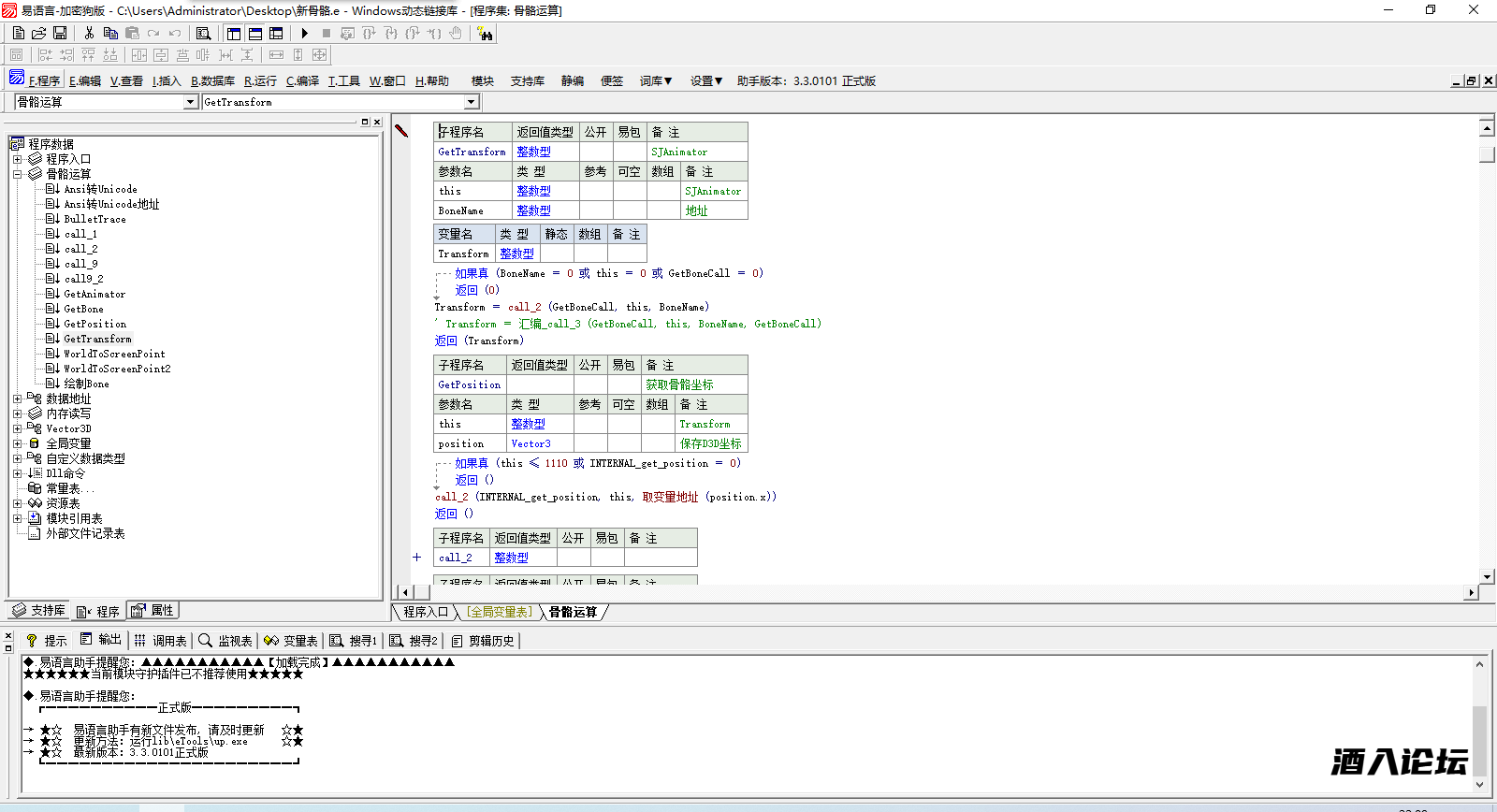The height and width of the screenshot is (812, 1497).
Task: Expand the 模块引用表 tree node
Action: click(x=17, y=518)
